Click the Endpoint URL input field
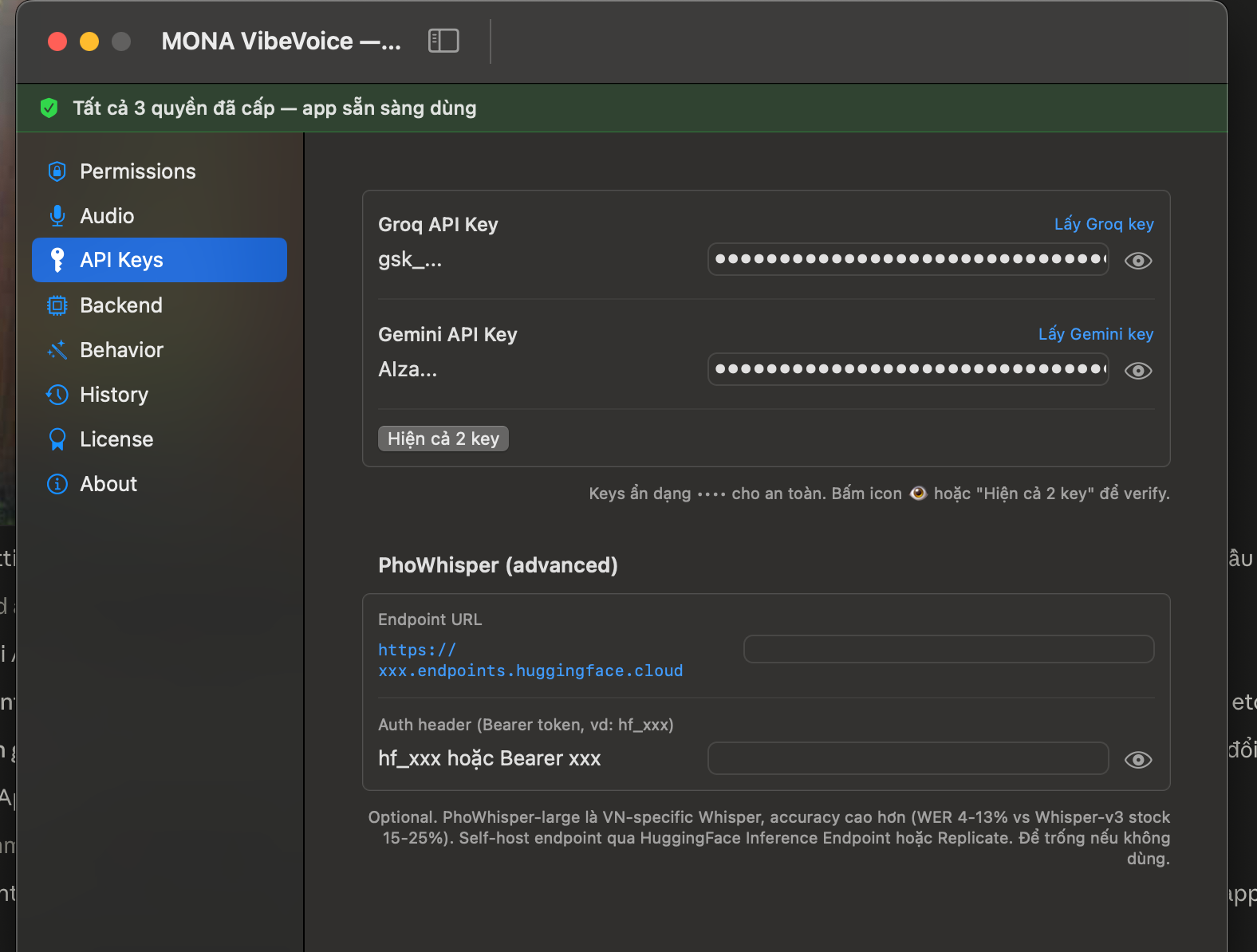 [949, 649]
